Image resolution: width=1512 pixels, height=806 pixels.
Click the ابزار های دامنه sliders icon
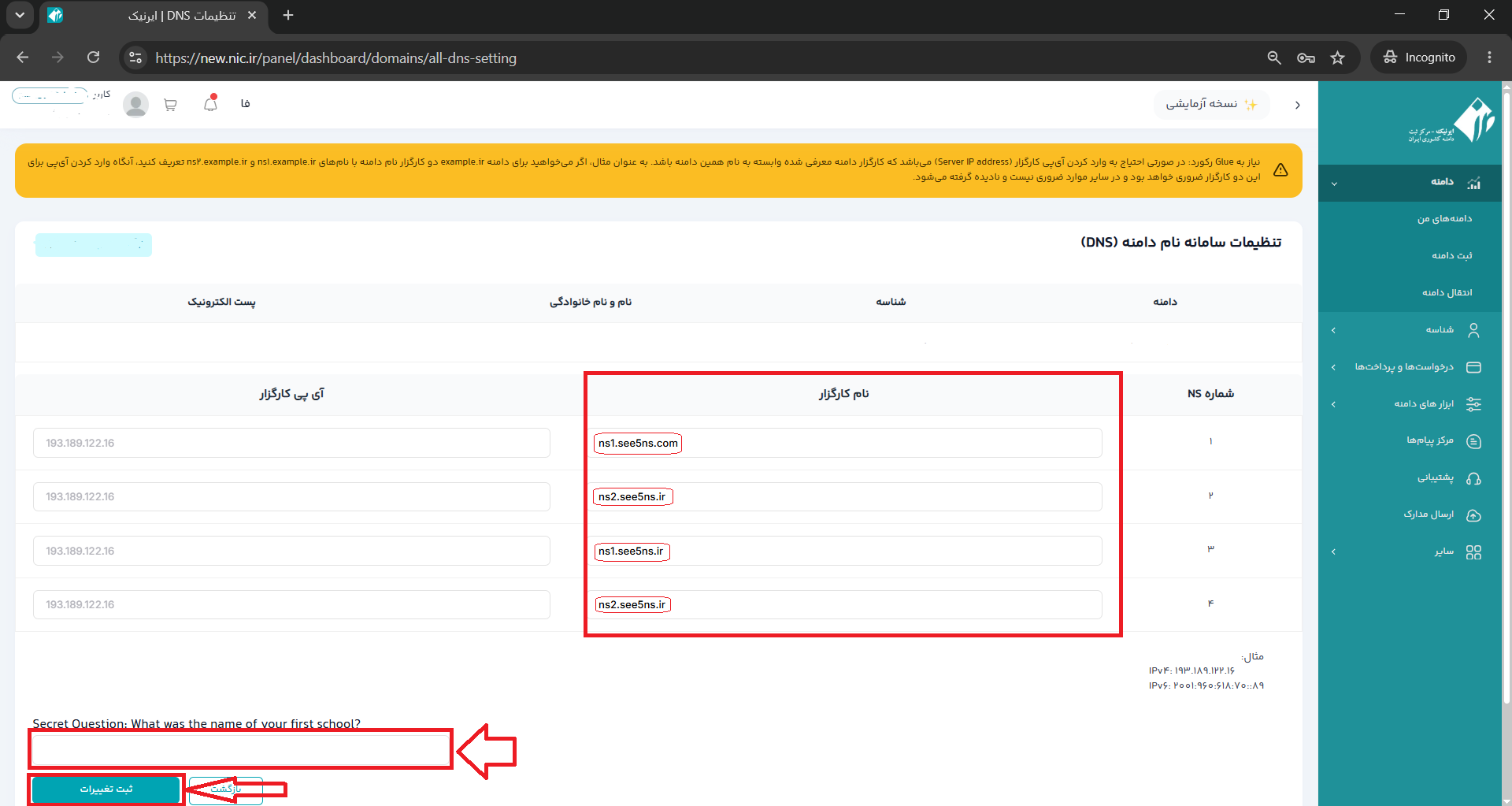(1473, 404)
